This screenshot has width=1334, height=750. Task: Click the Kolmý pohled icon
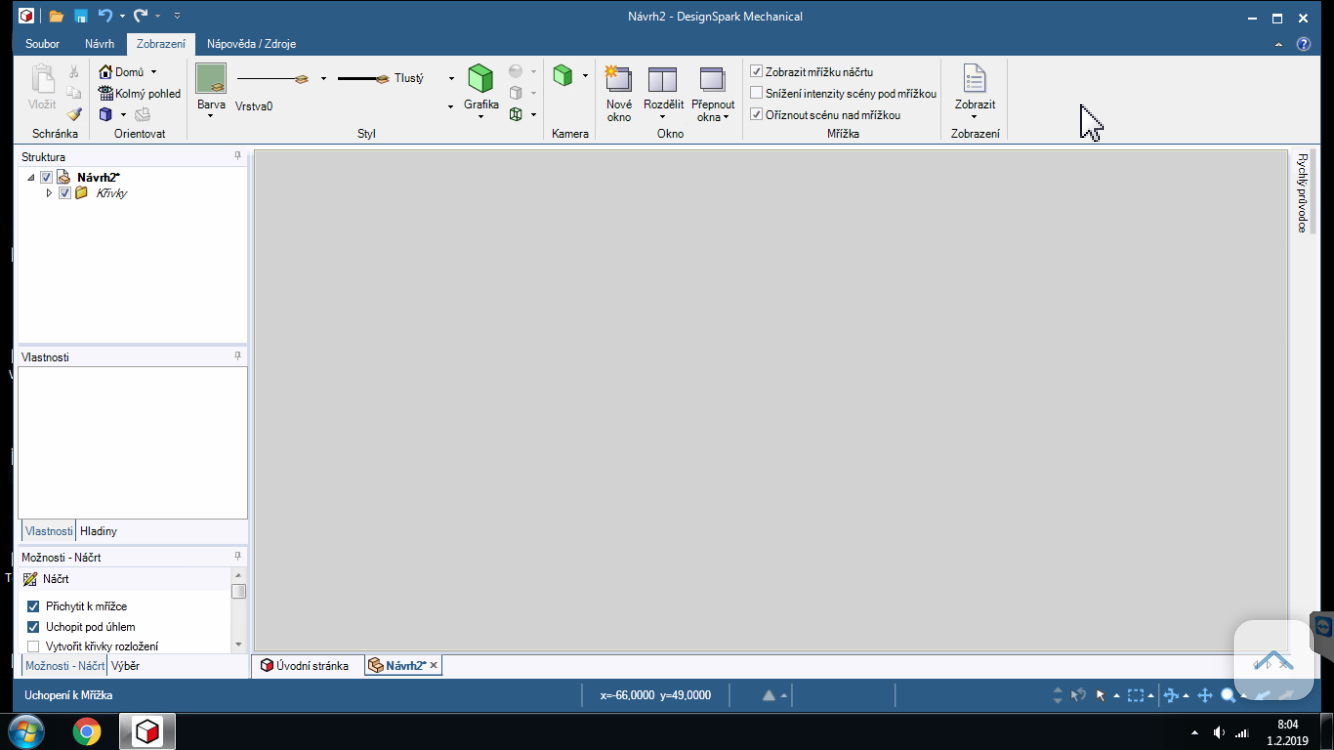coord(106,93)
